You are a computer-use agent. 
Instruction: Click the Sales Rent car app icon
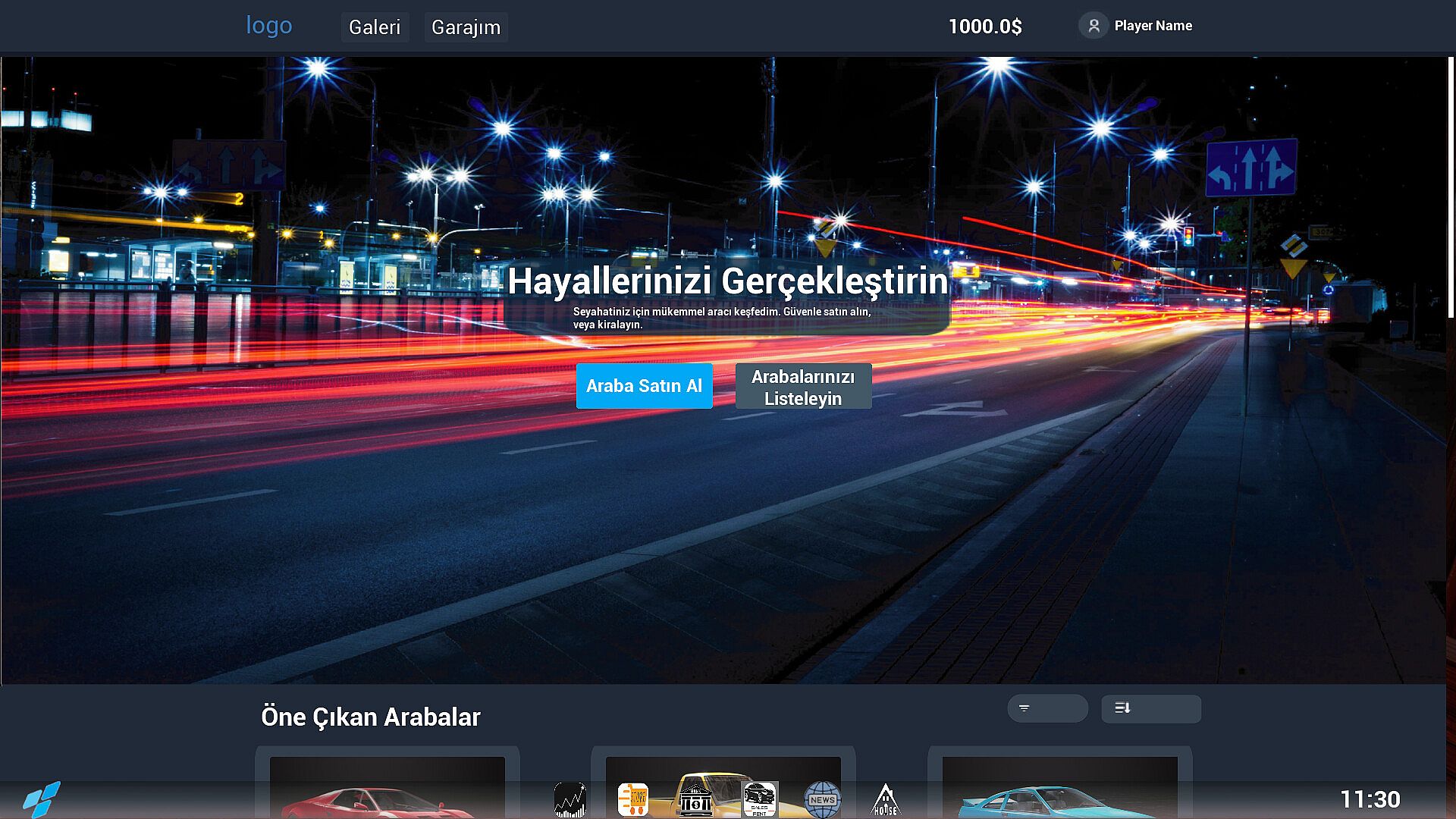[759, 799]
